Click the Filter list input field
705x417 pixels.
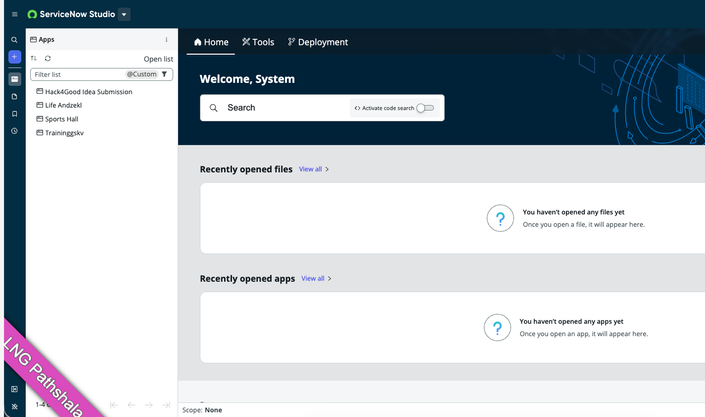click(75, 74)
